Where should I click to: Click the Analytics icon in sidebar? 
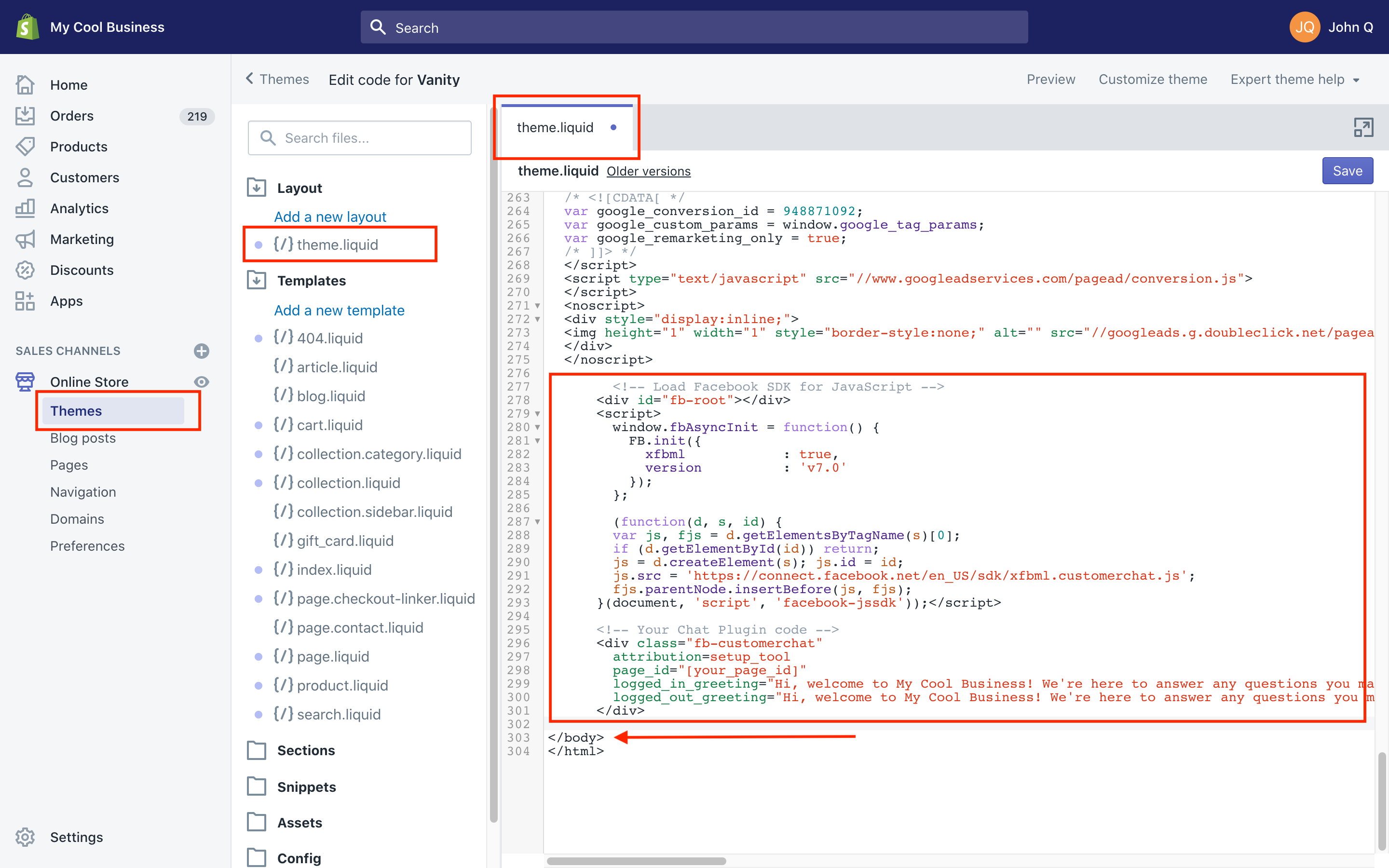[26, 207]
